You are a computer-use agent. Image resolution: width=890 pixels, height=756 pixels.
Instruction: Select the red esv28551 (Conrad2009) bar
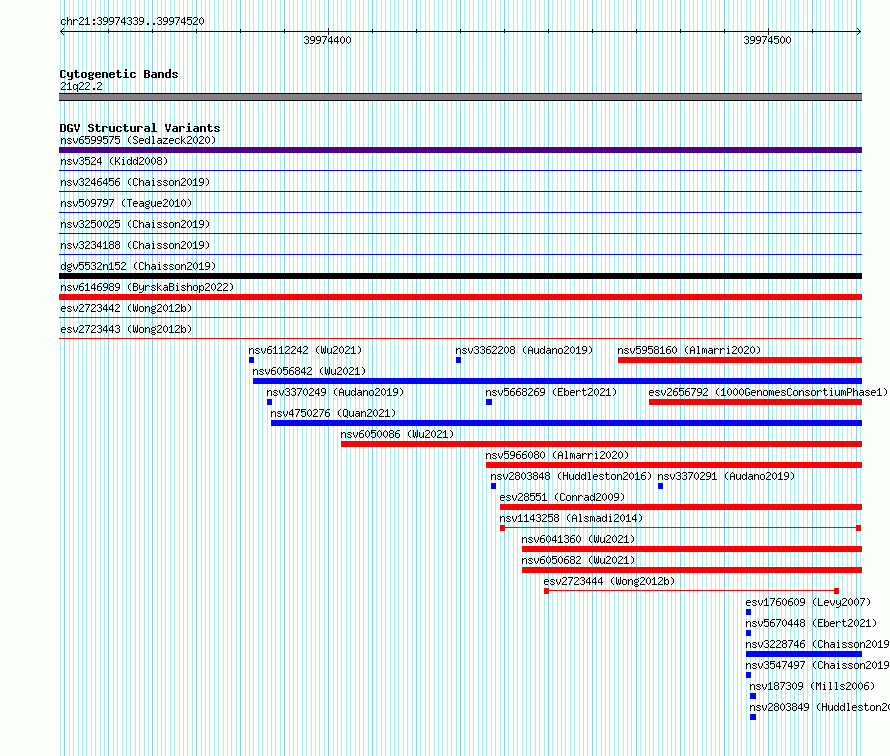(x=681, y=507)
